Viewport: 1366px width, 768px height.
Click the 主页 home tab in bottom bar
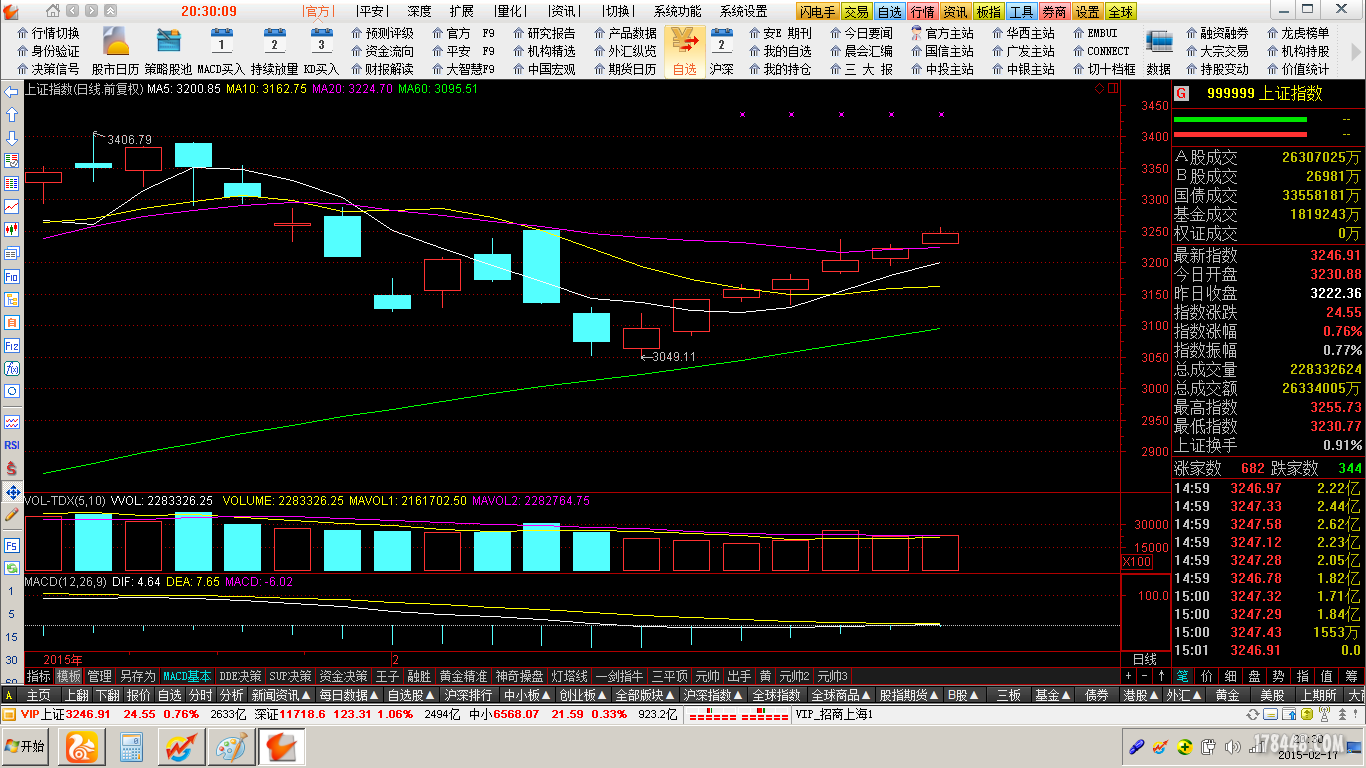point(38,695)
